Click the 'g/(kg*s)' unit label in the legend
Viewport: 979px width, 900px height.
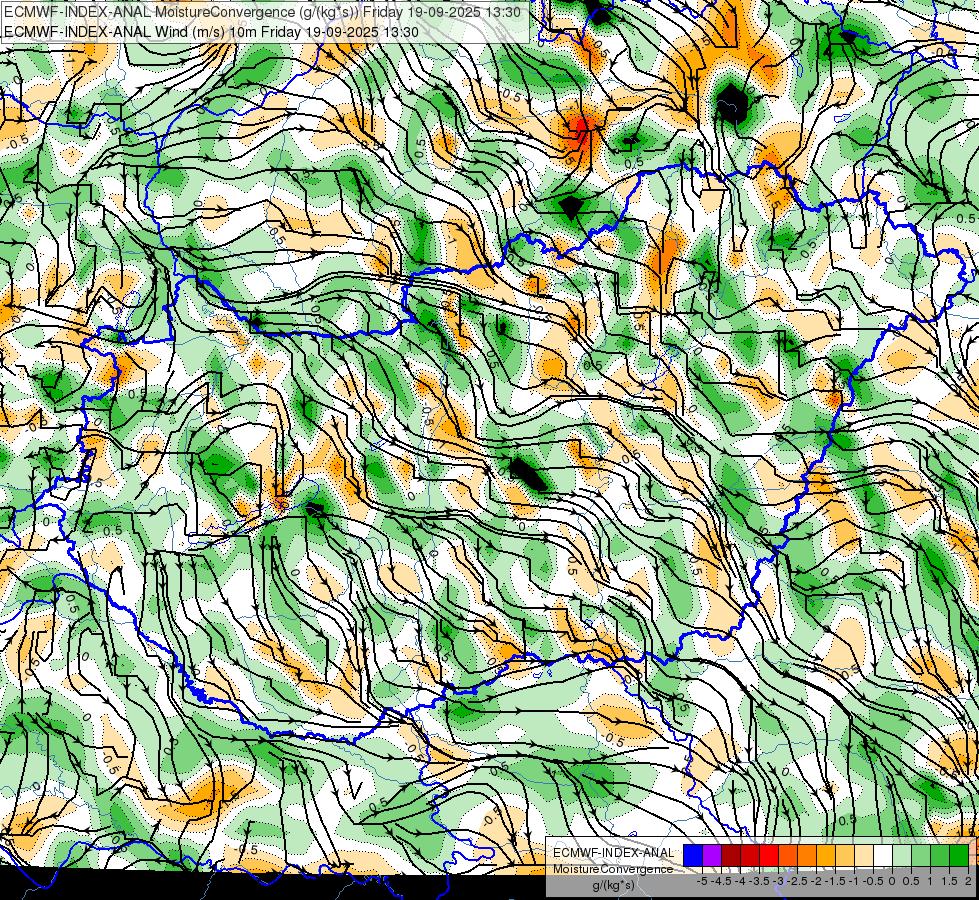pyautogui.click(x=613, y=885)
